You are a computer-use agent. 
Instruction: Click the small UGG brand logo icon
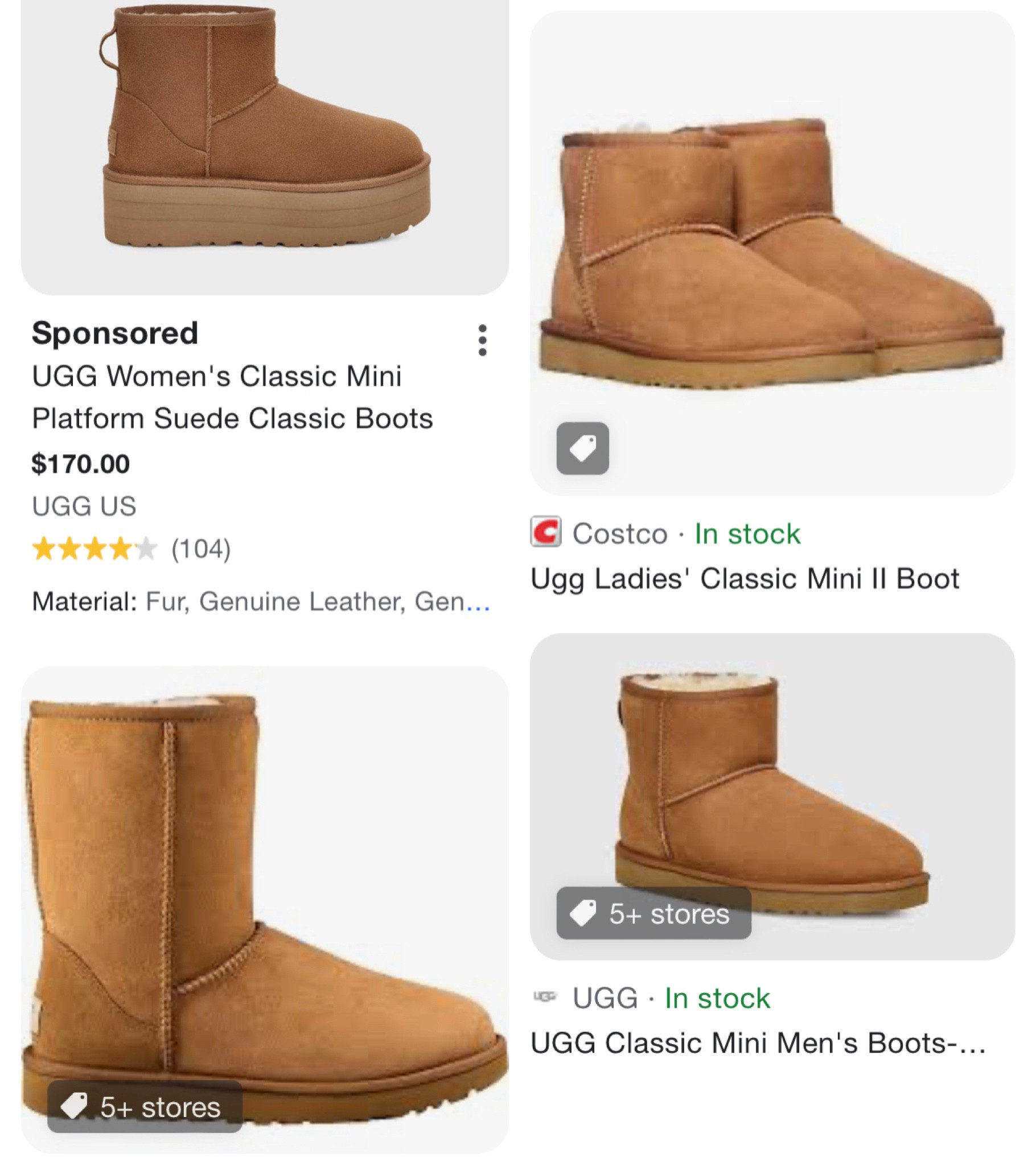coord(545,996)
